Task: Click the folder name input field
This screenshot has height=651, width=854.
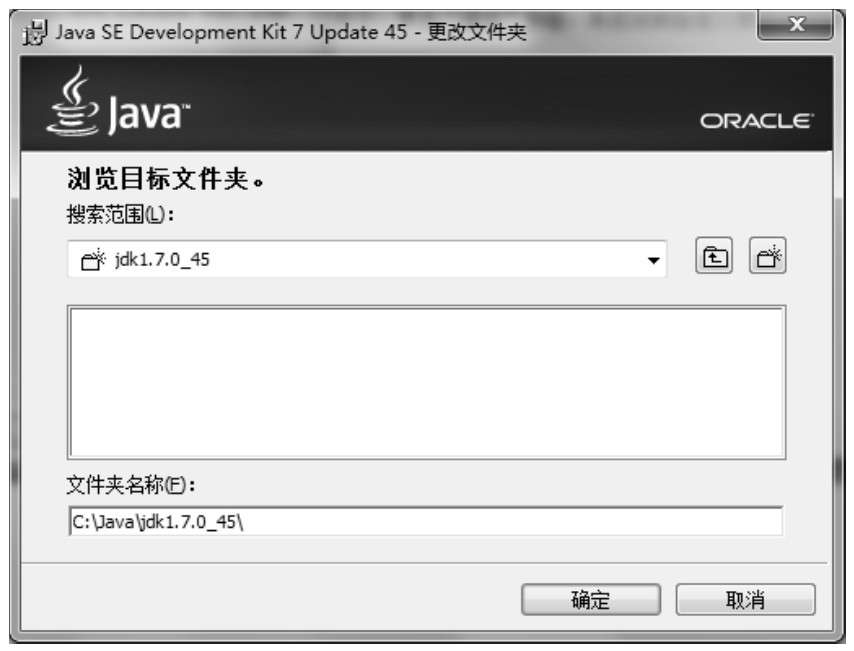Action: pos(426,521)
